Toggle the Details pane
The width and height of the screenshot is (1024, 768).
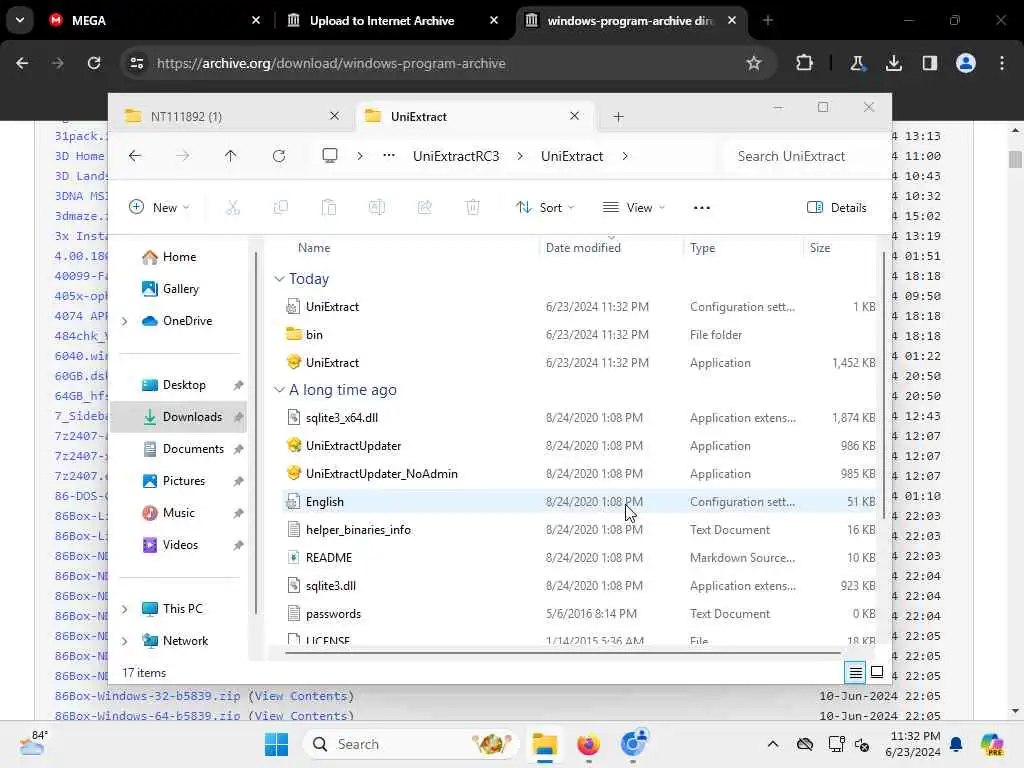coord(837,208)
